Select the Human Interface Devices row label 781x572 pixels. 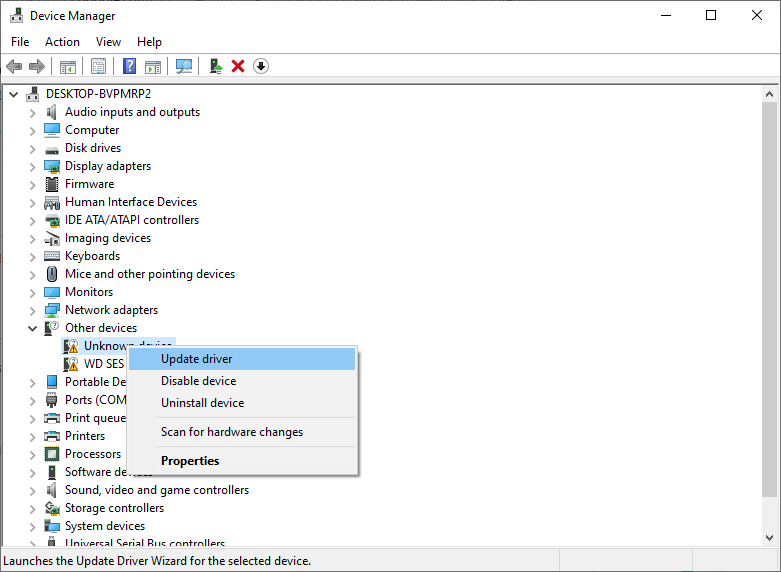click(131, 202)
